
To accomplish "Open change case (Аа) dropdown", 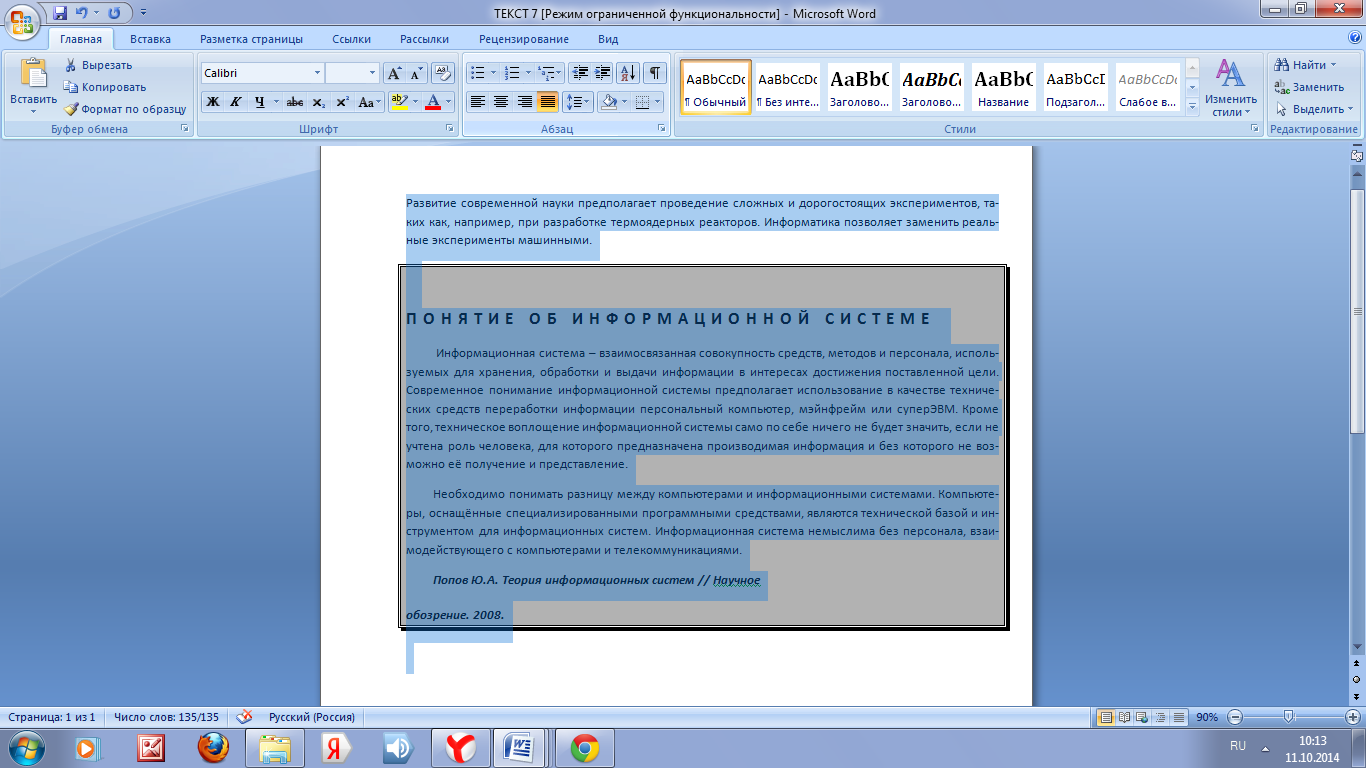I will point(369,102).
